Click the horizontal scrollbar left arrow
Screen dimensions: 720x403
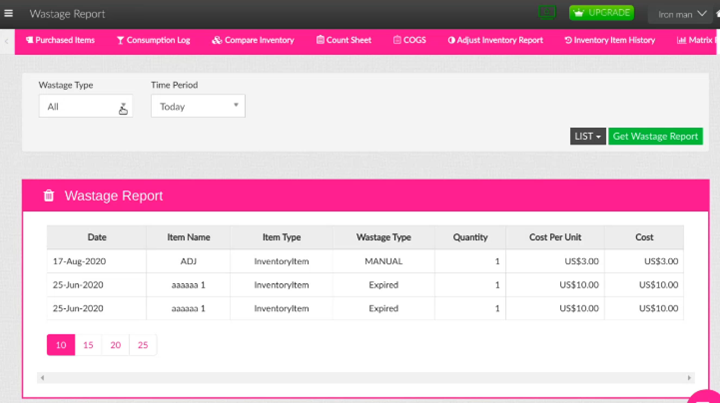pyautogui.click(x=42, y=378)
